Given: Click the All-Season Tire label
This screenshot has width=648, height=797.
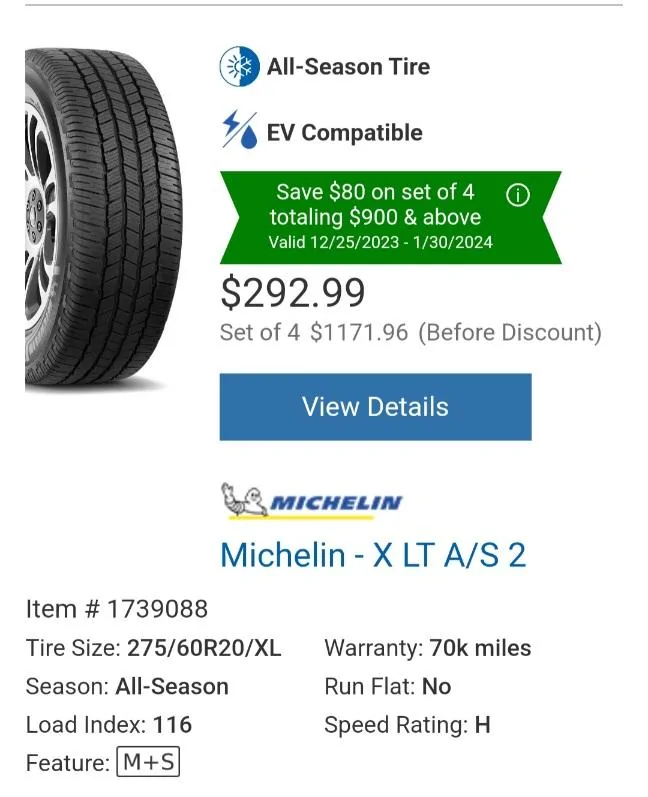Looking at the screenshot, I should tap(348, 68).
